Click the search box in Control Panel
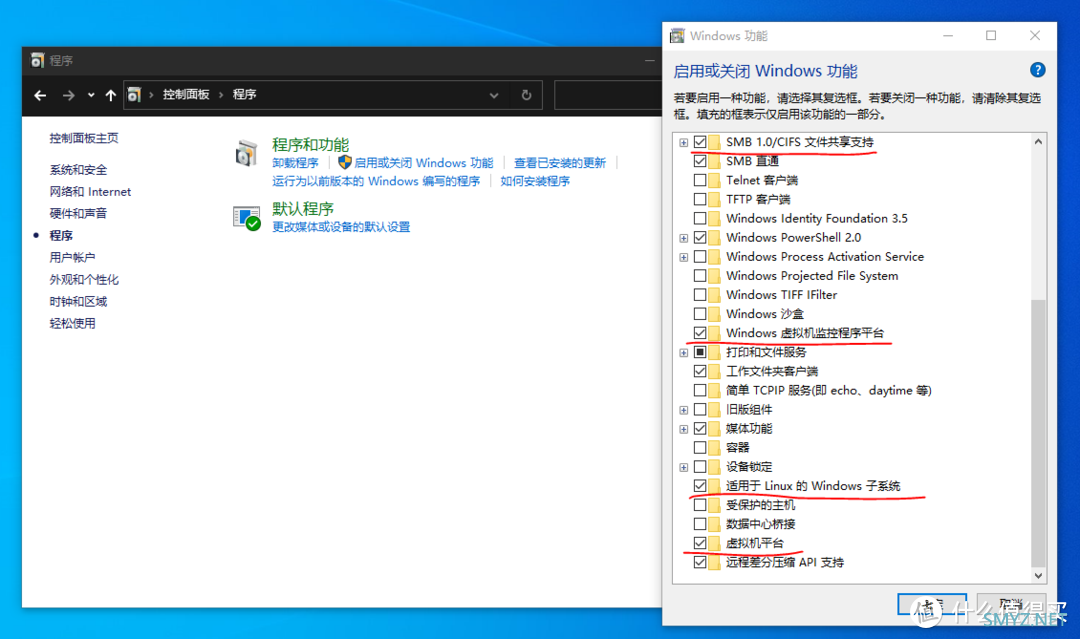The image size is (1080, 639). click(x=609, y=95)
